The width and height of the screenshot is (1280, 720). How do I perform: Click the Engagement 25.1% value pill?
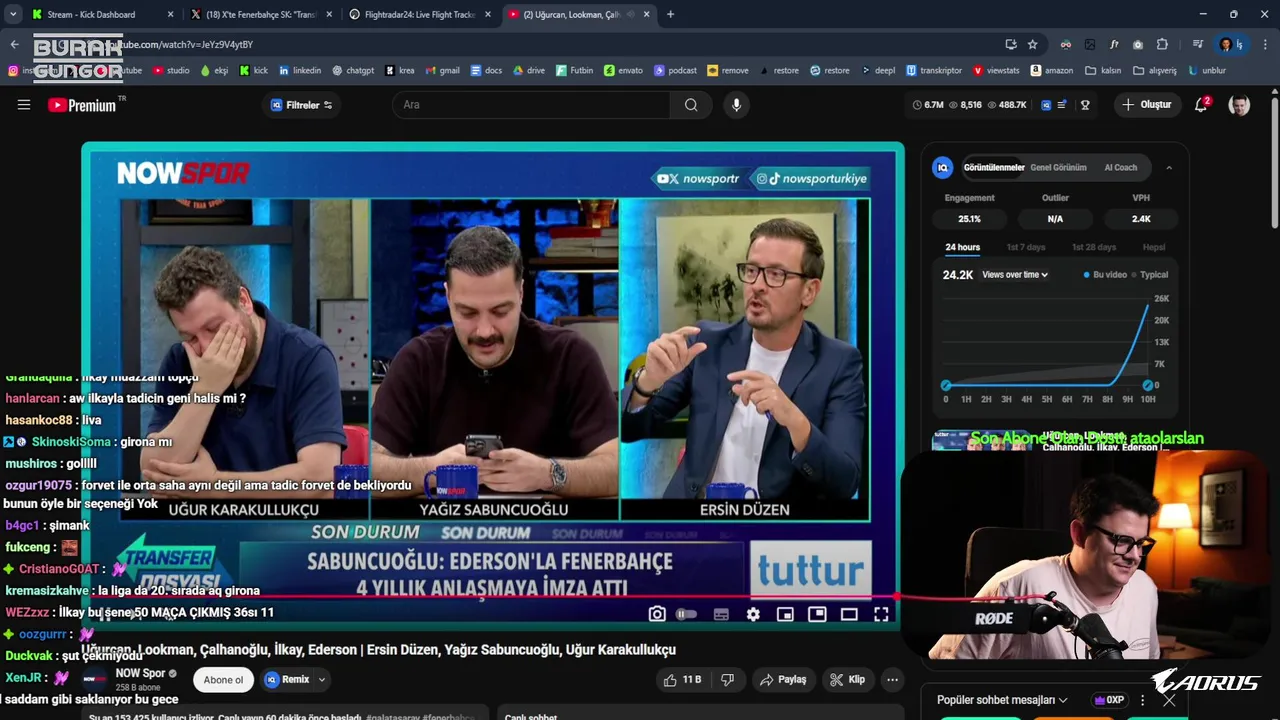click(x=969, y=219)
